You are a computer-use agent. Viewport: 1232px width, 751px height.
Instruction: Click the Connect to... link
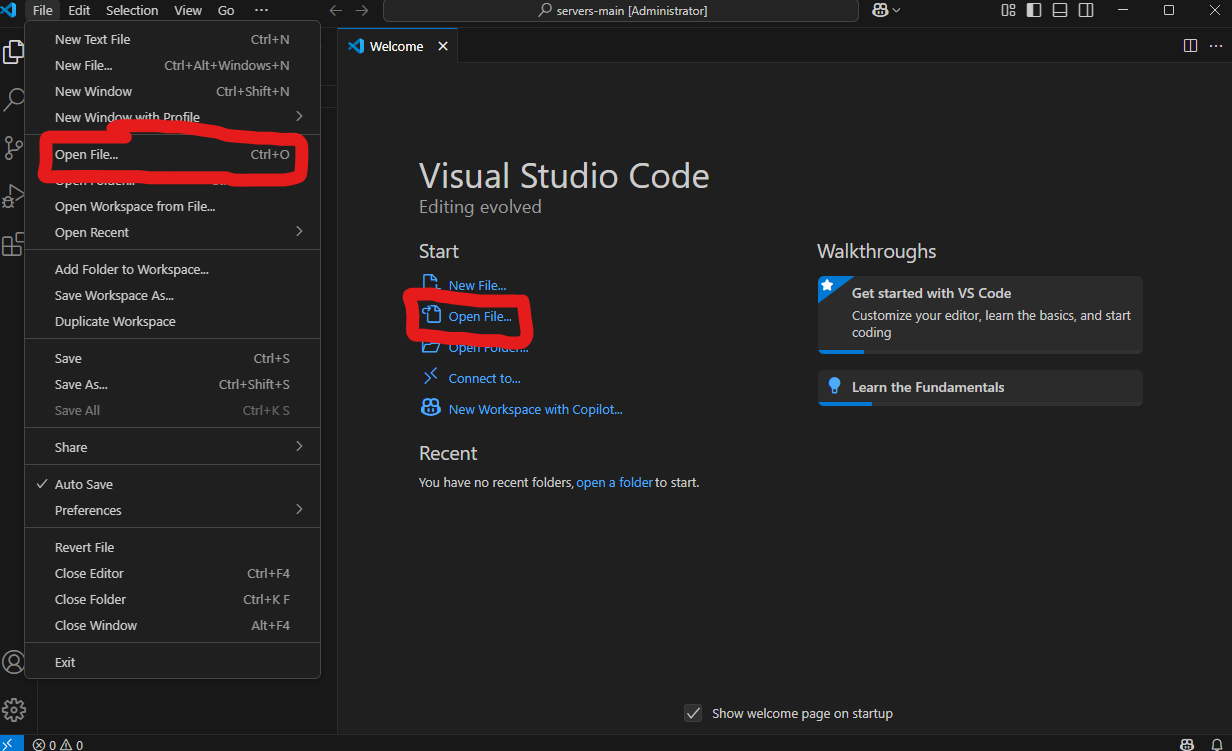click(x=484, y=378)
